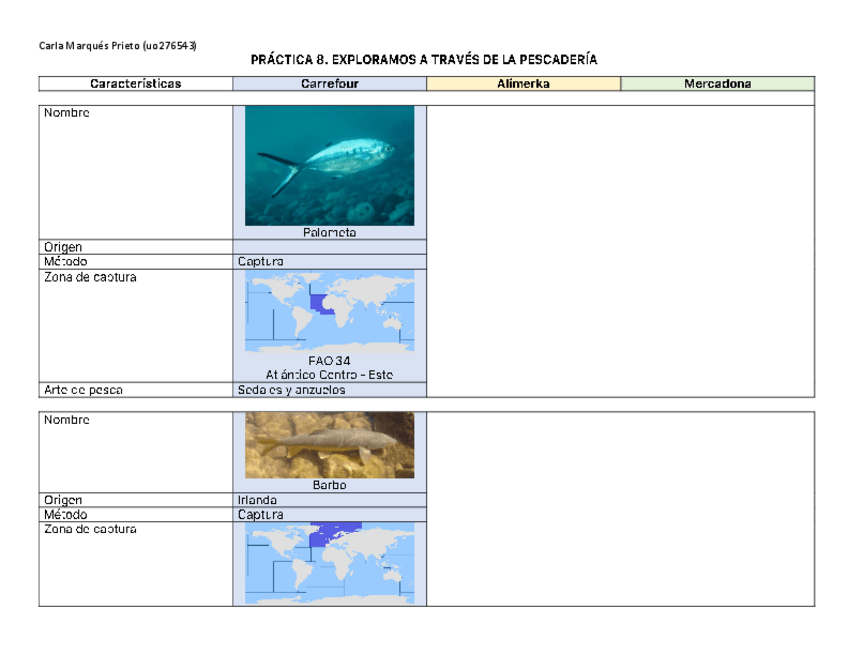This screenshot has height=655, width=848.
Task: Select the Carrefour column header
Action: pyautogui.click(x=329, y=84)
